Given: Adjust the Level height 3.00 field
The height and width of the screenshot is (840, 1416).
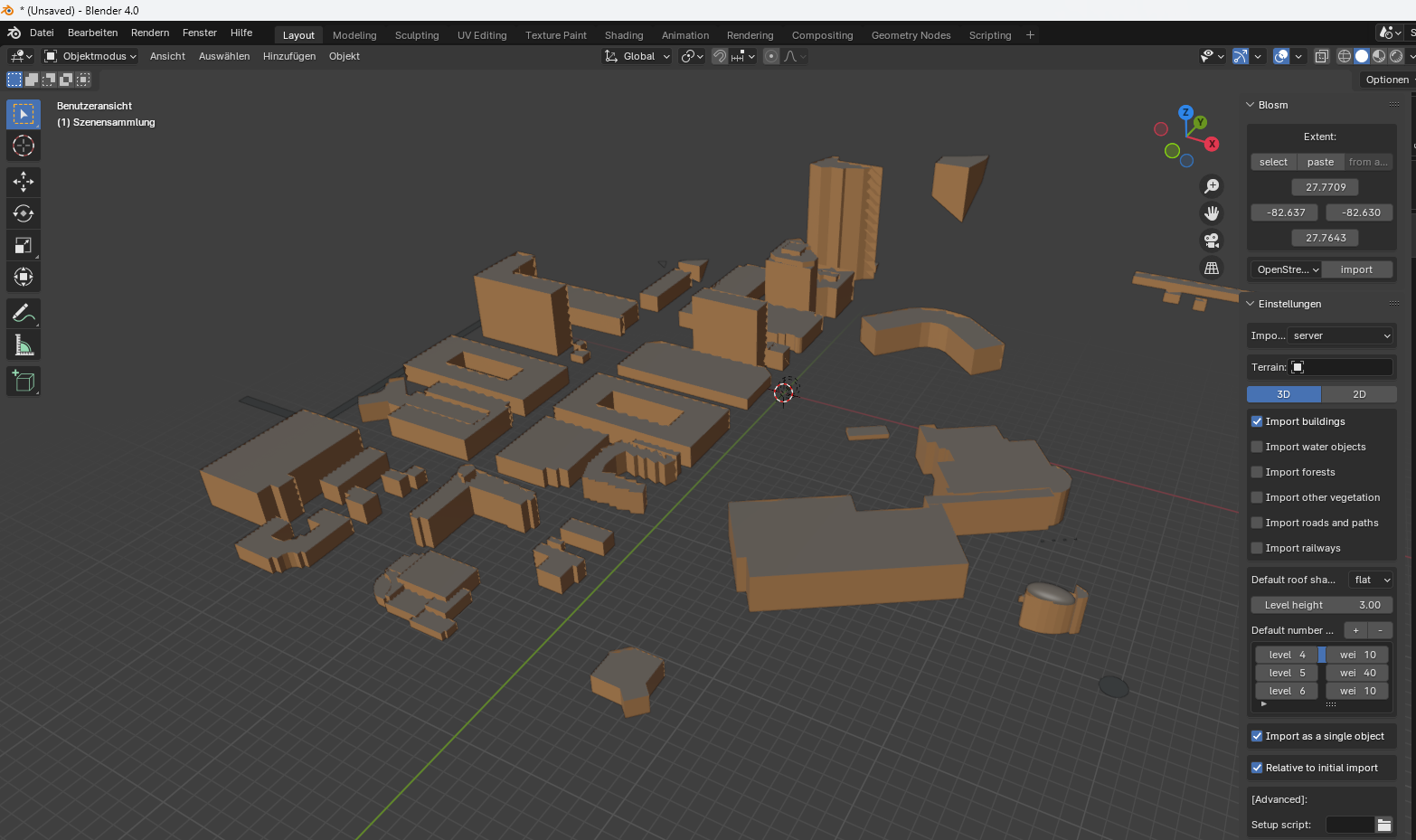Looking at the screenshot, I should (1322, 605).
